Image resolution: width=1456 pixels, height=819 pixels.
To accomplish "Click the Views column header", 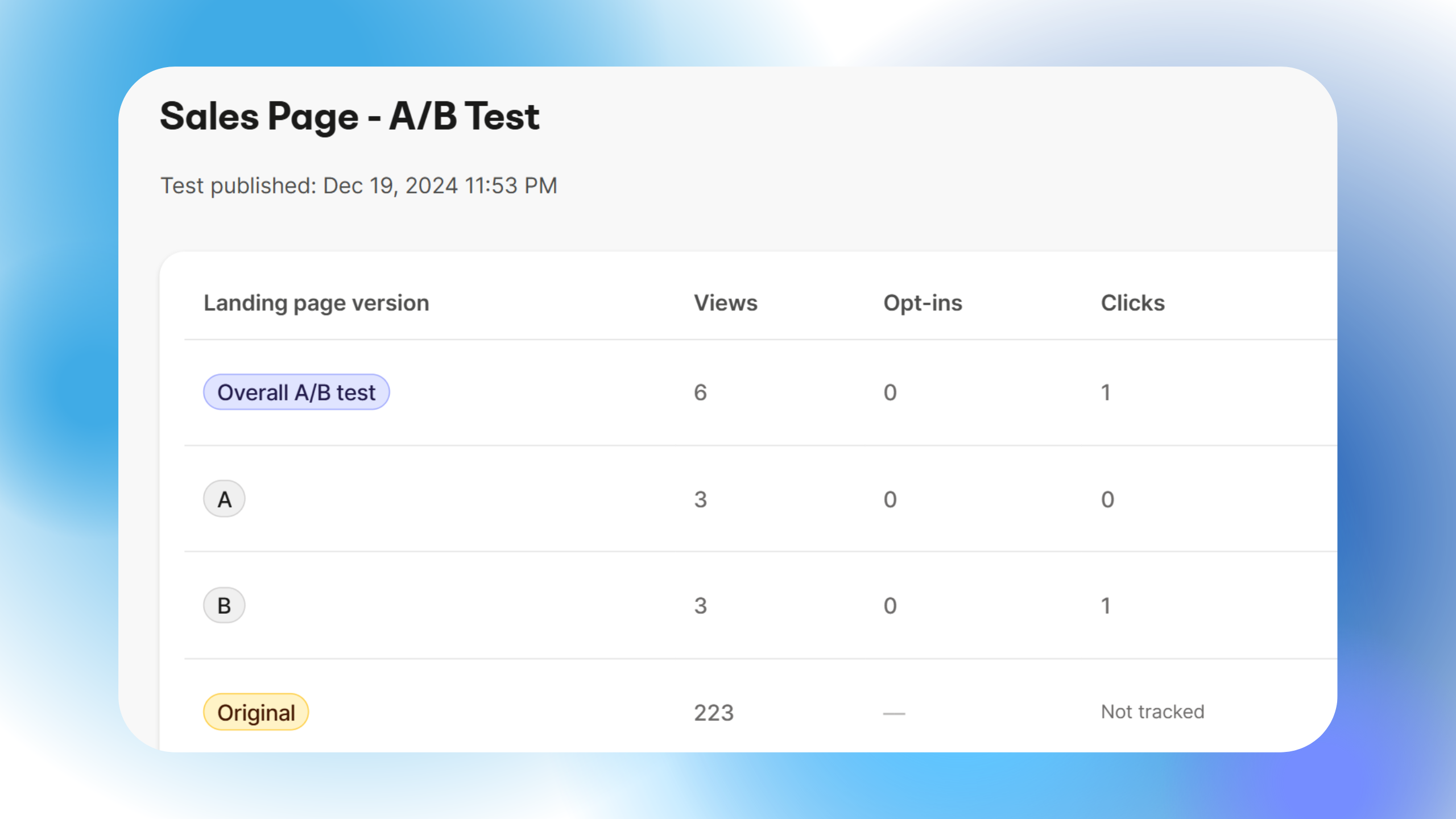I will click(x=726, y=303).
